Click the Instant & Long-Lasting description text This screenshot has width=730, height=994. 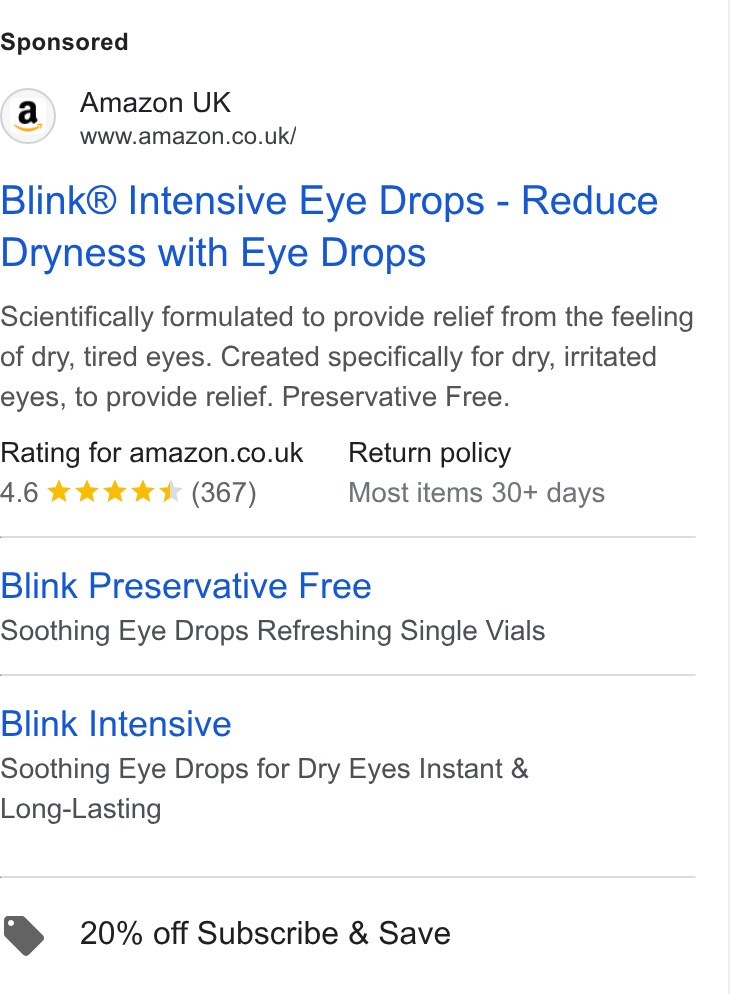click(264, 789)
